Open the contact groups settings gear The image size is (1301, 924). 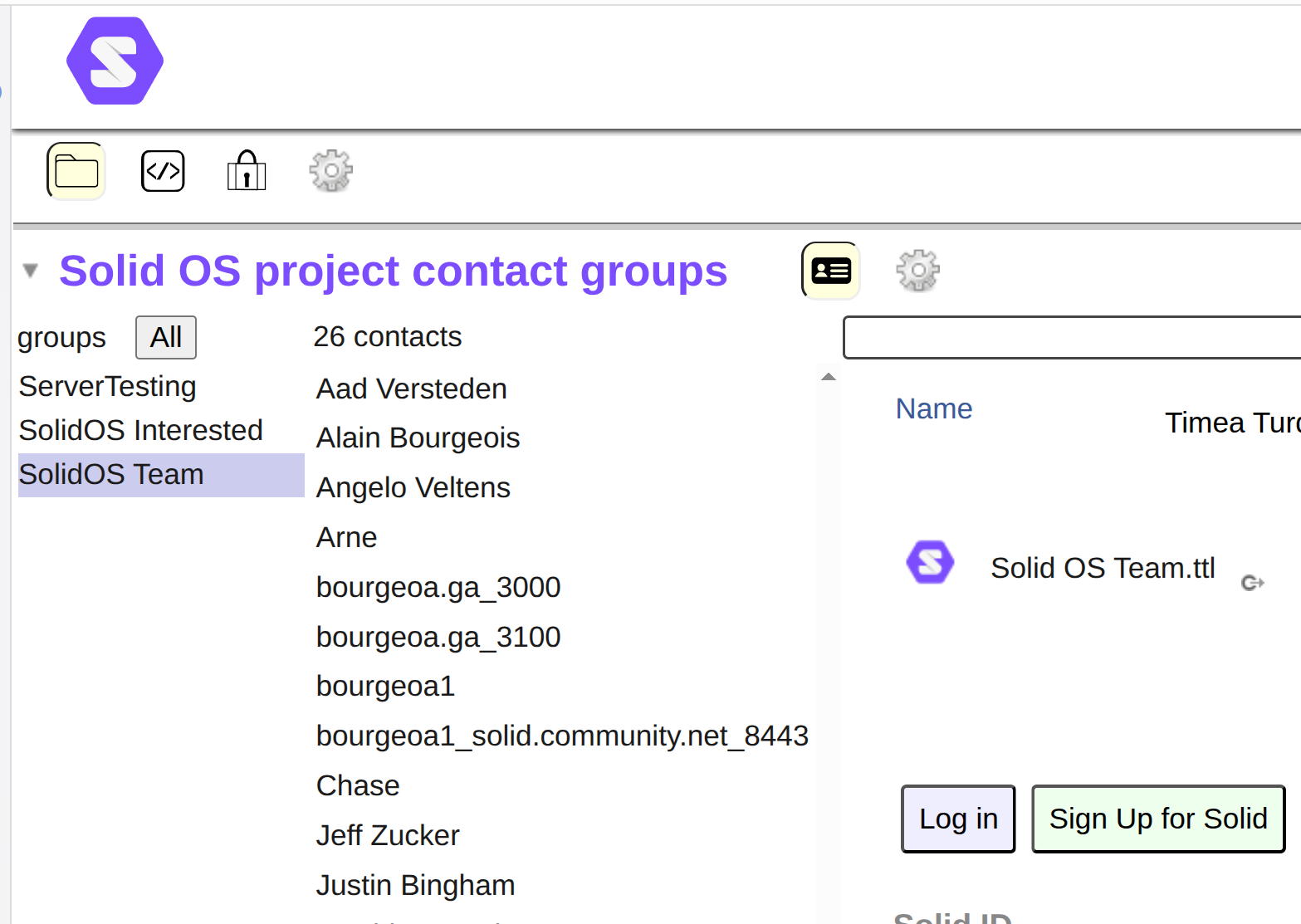(918, 271)
